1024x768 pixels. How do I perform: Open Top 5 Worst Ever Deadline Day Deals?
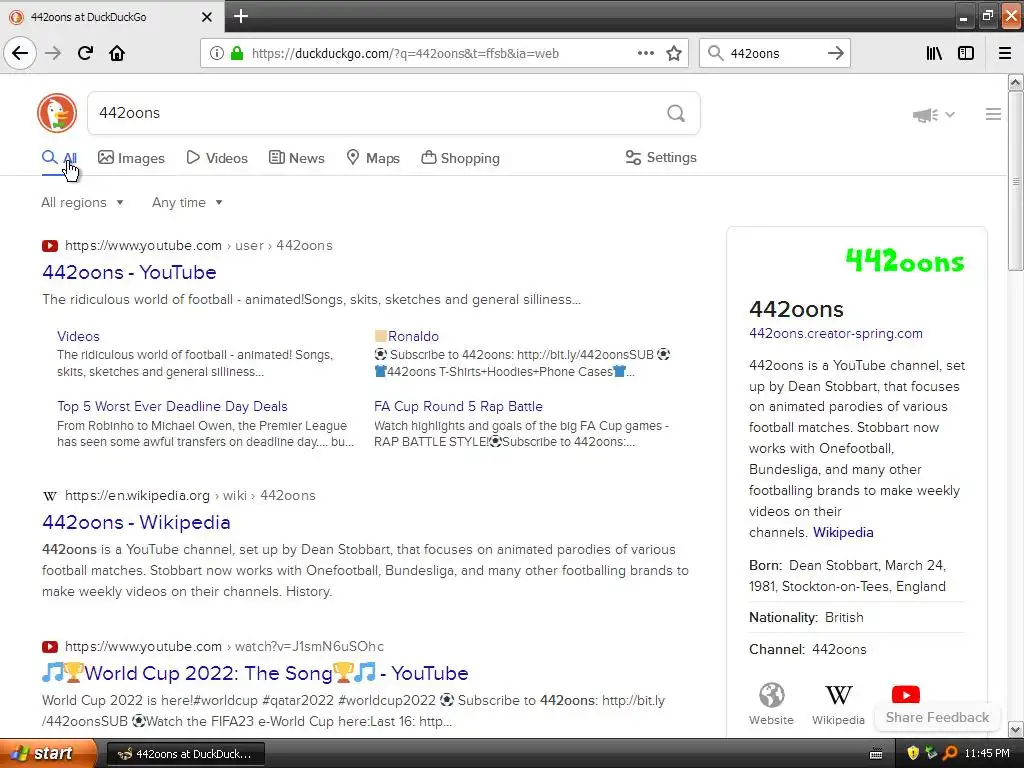pos(172,406)
